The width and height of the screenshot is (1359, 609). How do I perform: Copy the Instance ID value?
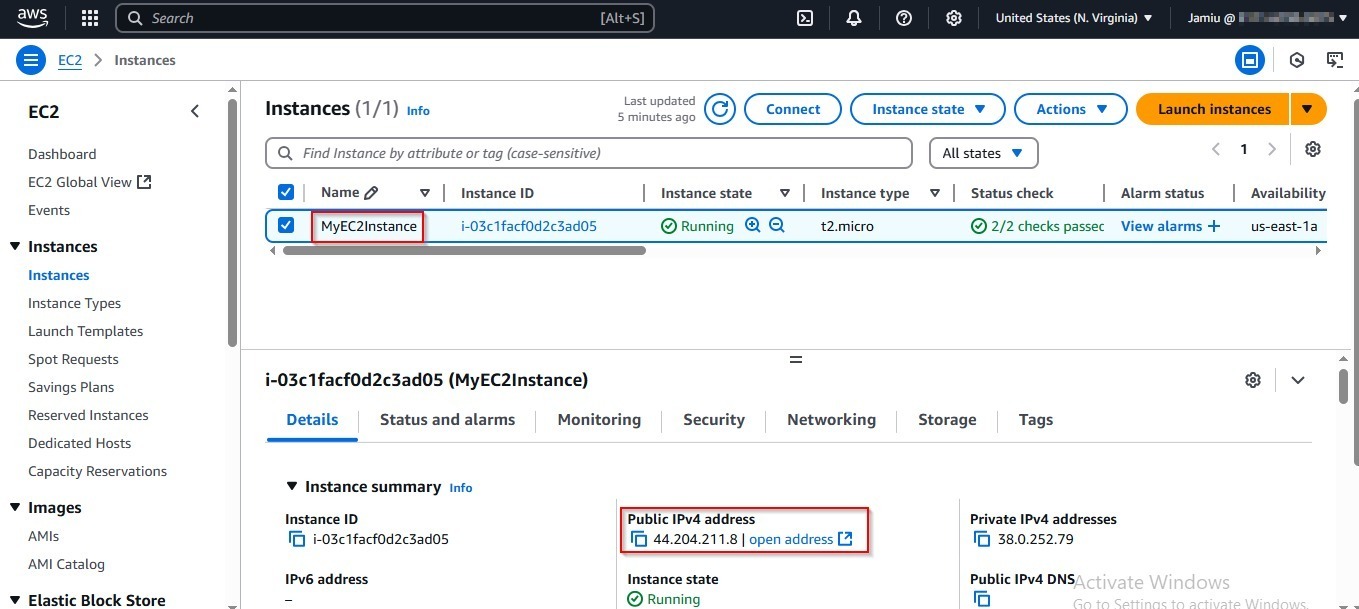[297, 539]
